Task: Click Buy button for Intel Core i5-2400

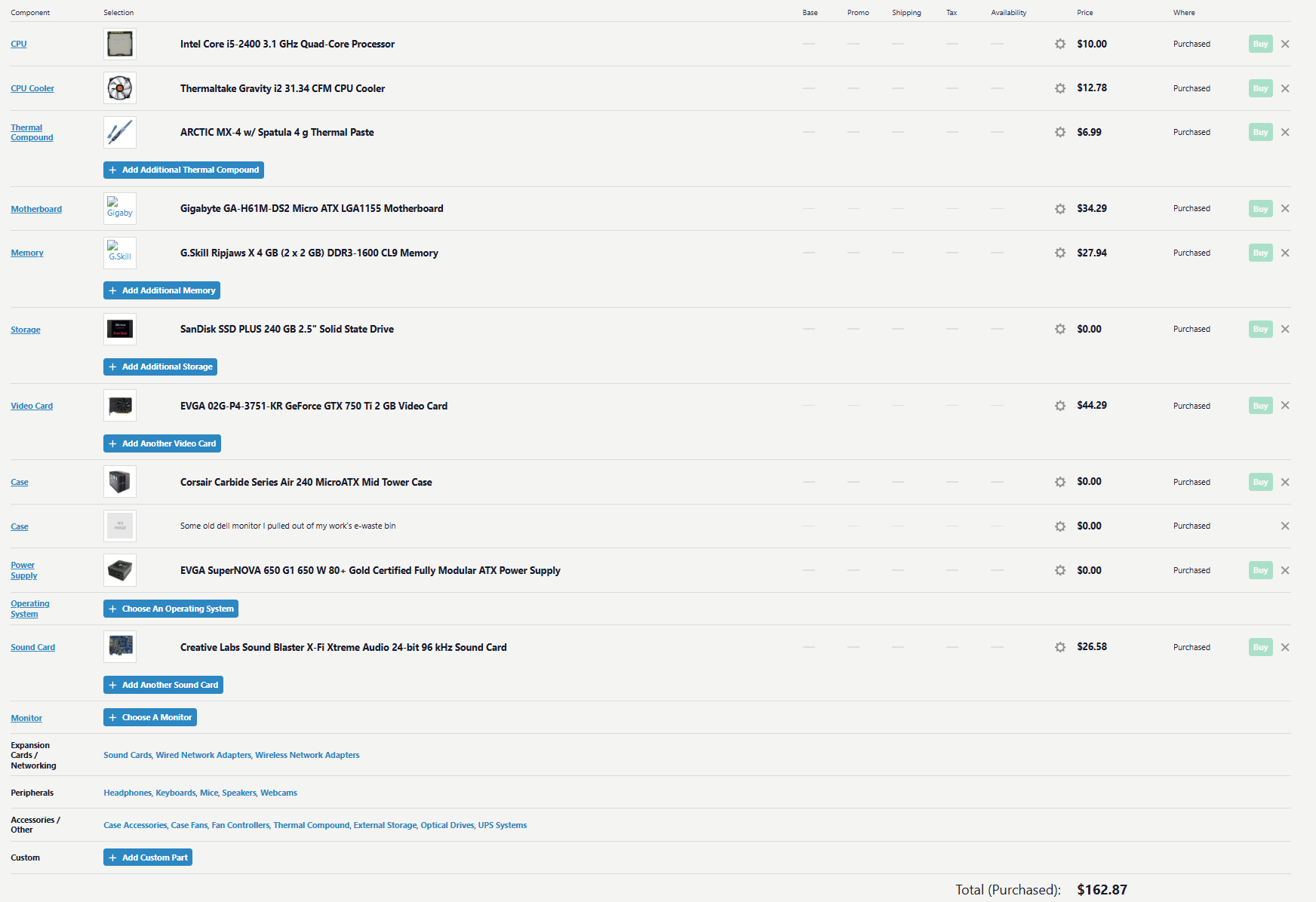Action: tap(1260, 44)
